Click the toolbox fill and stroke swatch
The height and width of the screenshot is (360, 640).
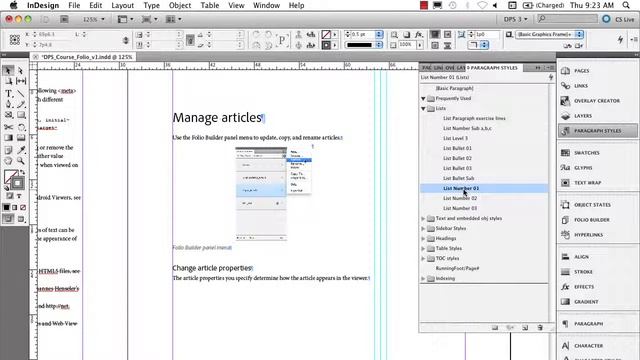tap(14, 180)
